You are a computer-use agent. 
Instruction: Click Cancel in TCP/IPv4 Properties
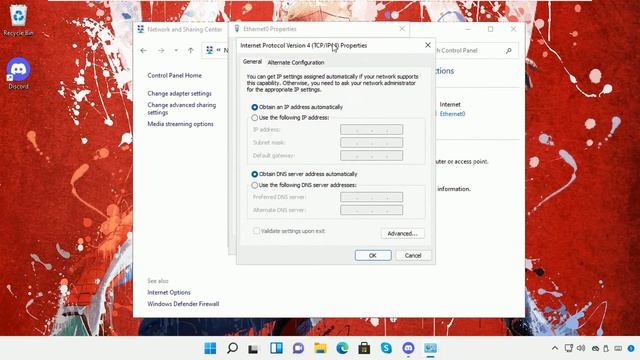coord(413,256)
